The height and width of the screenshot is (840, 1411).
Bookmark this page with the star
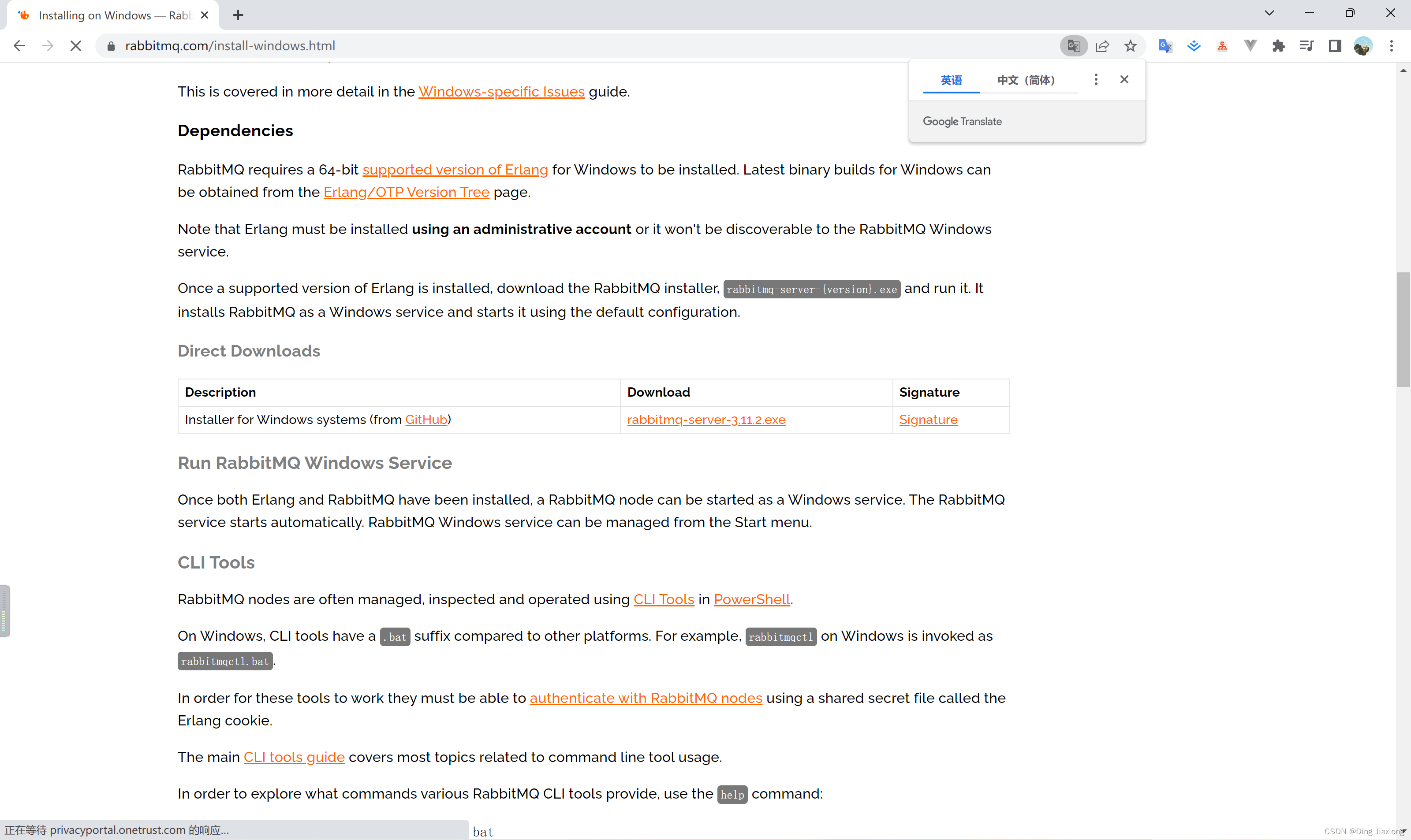(1130, 46)
